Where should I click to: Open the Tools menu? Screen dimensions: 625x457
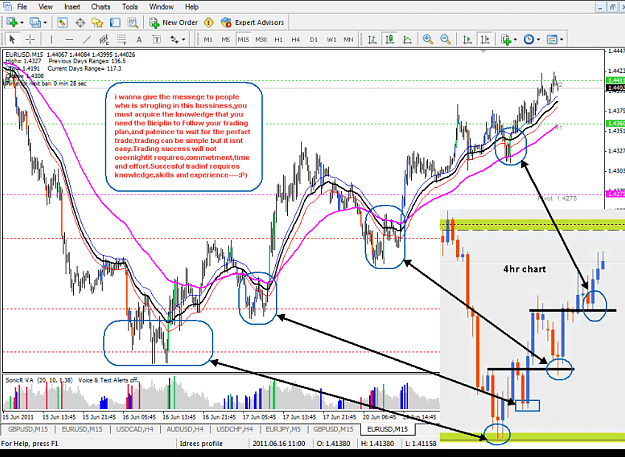pos(130,7)
